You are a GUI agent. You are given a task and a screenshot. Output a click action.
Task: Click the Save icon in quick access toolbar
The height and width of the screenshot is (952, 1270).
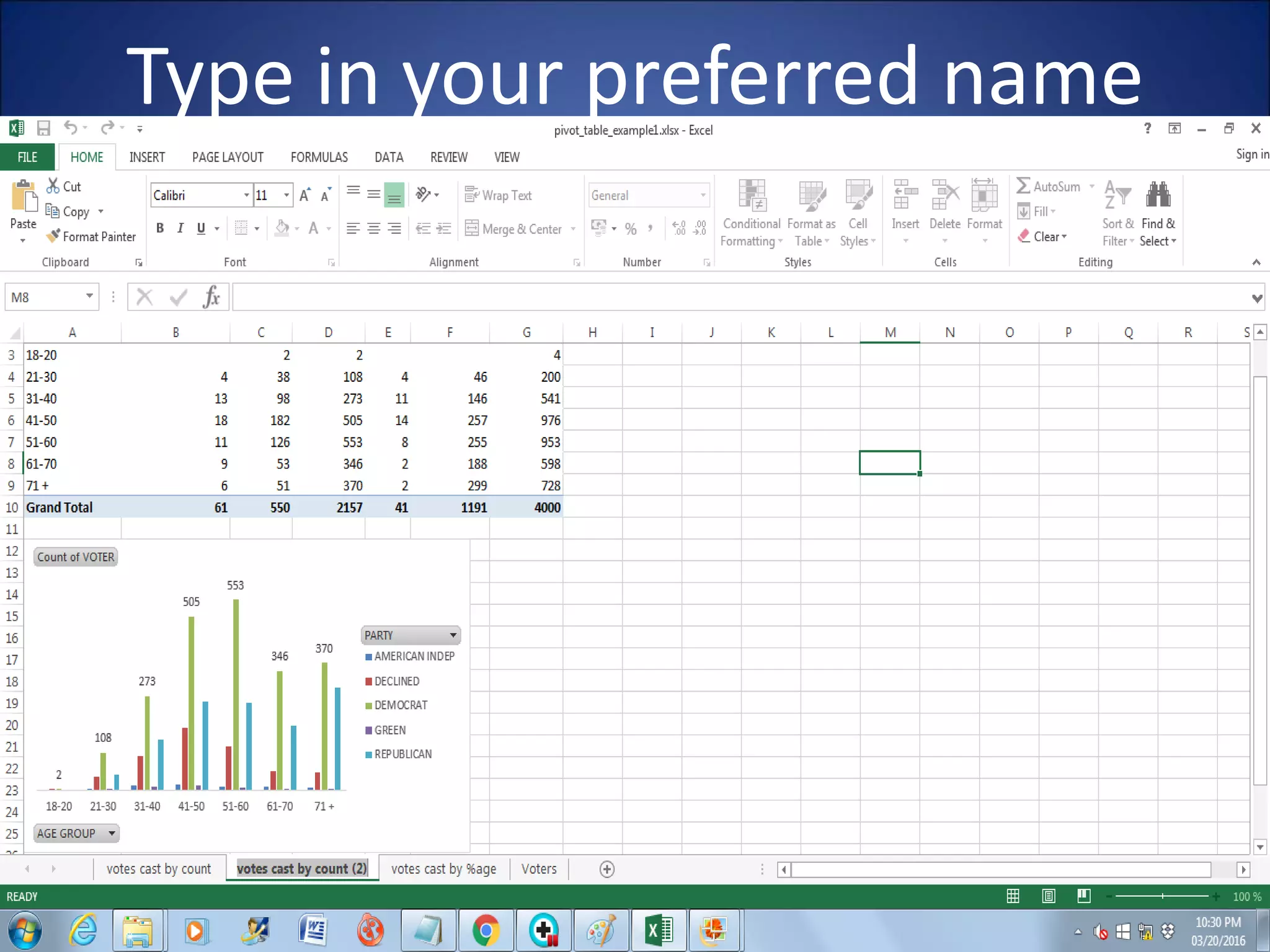(x=43, y=128)
